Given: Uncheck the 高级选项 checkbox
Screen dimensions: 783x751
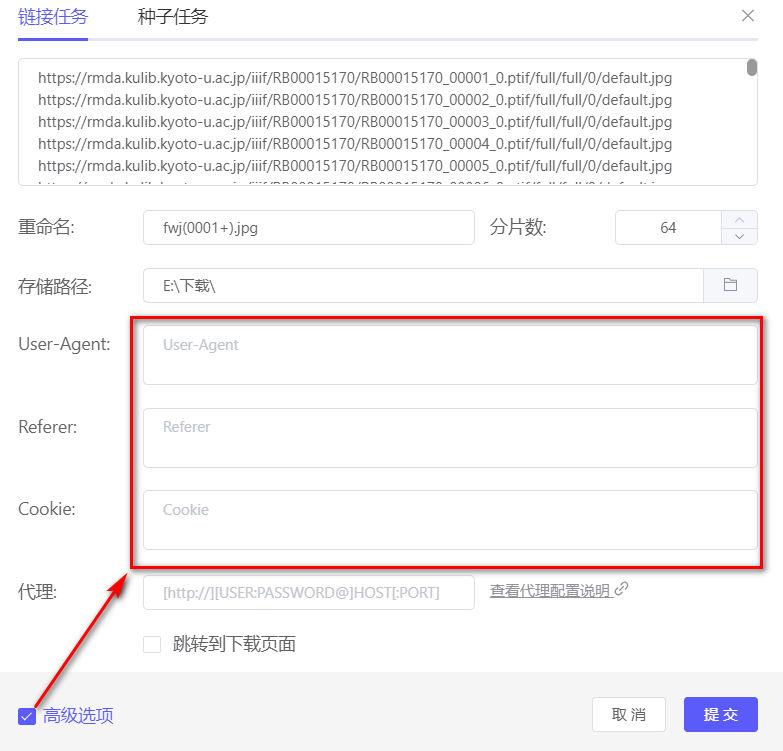Looking at the screenshot, I should (27, 715).
